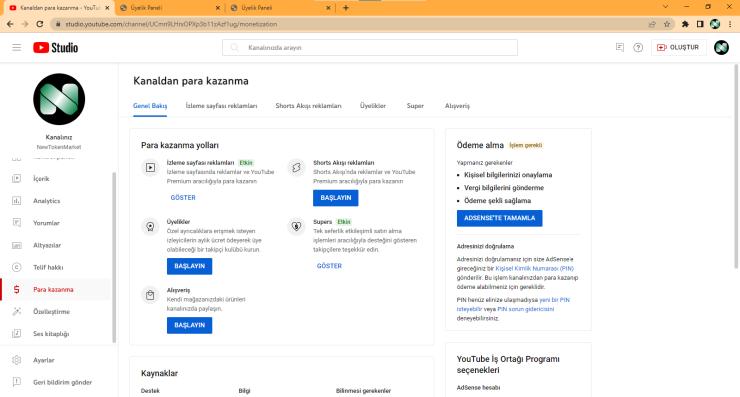Click the browser address bar URL
Viewport: 740px width, 397px height.
[x=171, y=24]
